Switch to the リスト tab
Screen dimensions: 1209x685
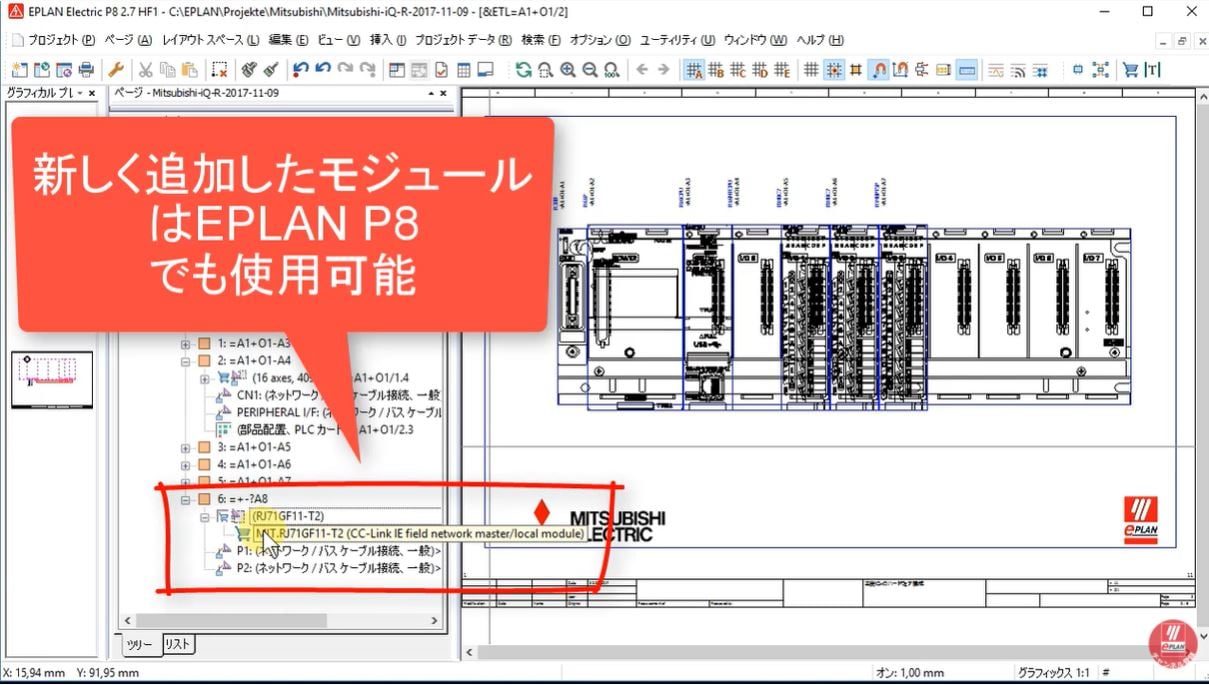[177, 644]
